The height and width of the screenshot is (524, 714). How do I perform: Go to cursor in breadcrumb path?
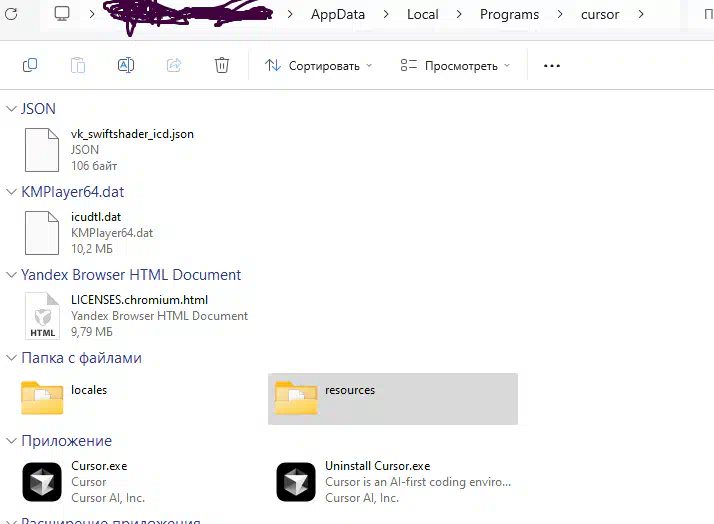(600, 15)
